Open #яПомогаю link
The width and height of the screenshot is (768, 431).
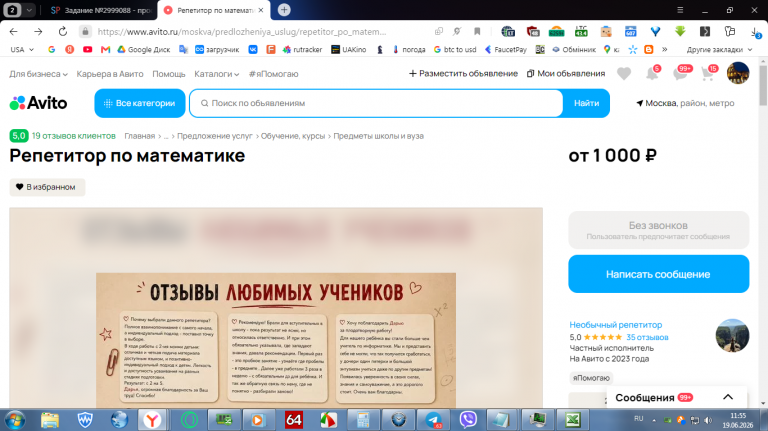coord(273,74)
